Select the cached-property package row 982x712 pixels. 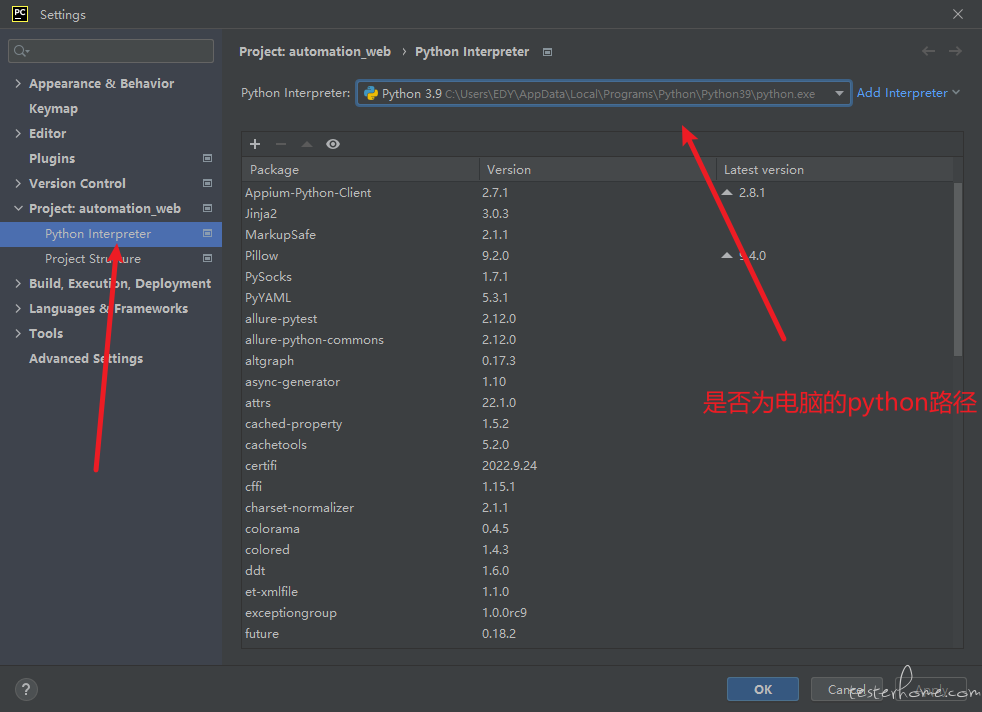point(598,424)
